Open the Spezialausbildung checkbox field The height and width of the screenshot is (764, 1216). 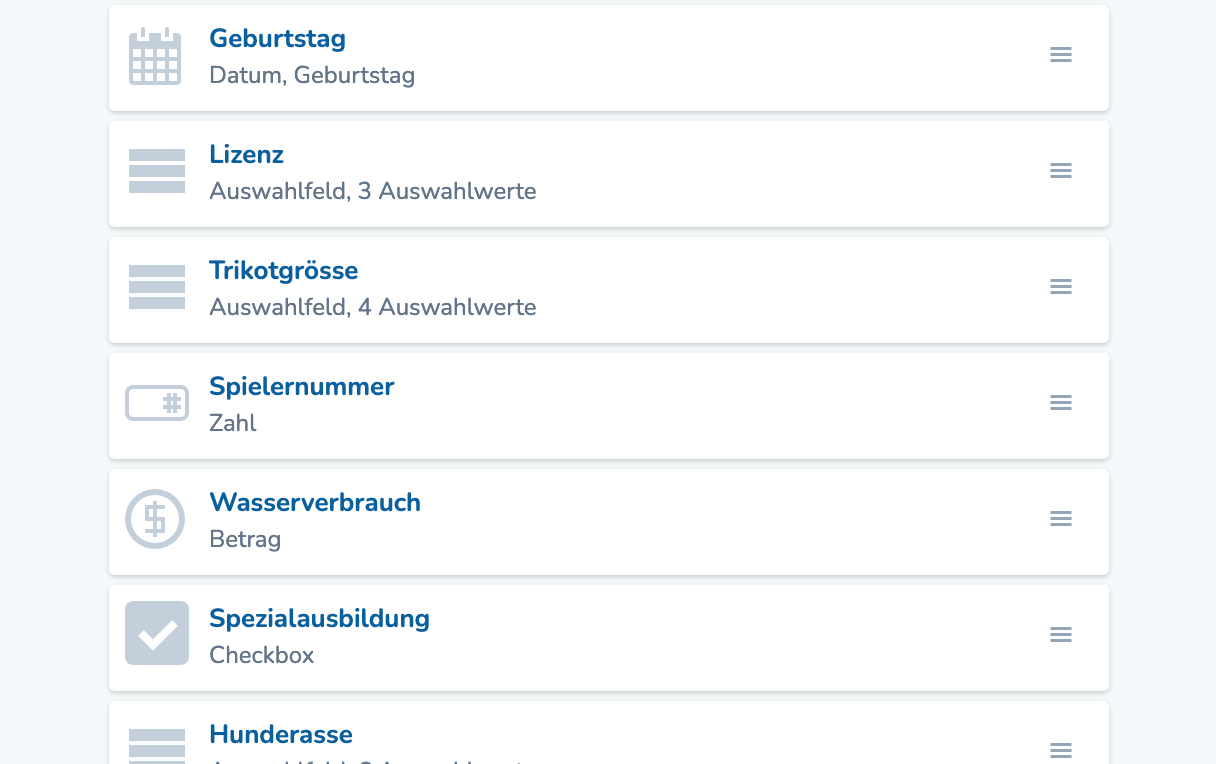pyautogui.click(x=320, y=619)
